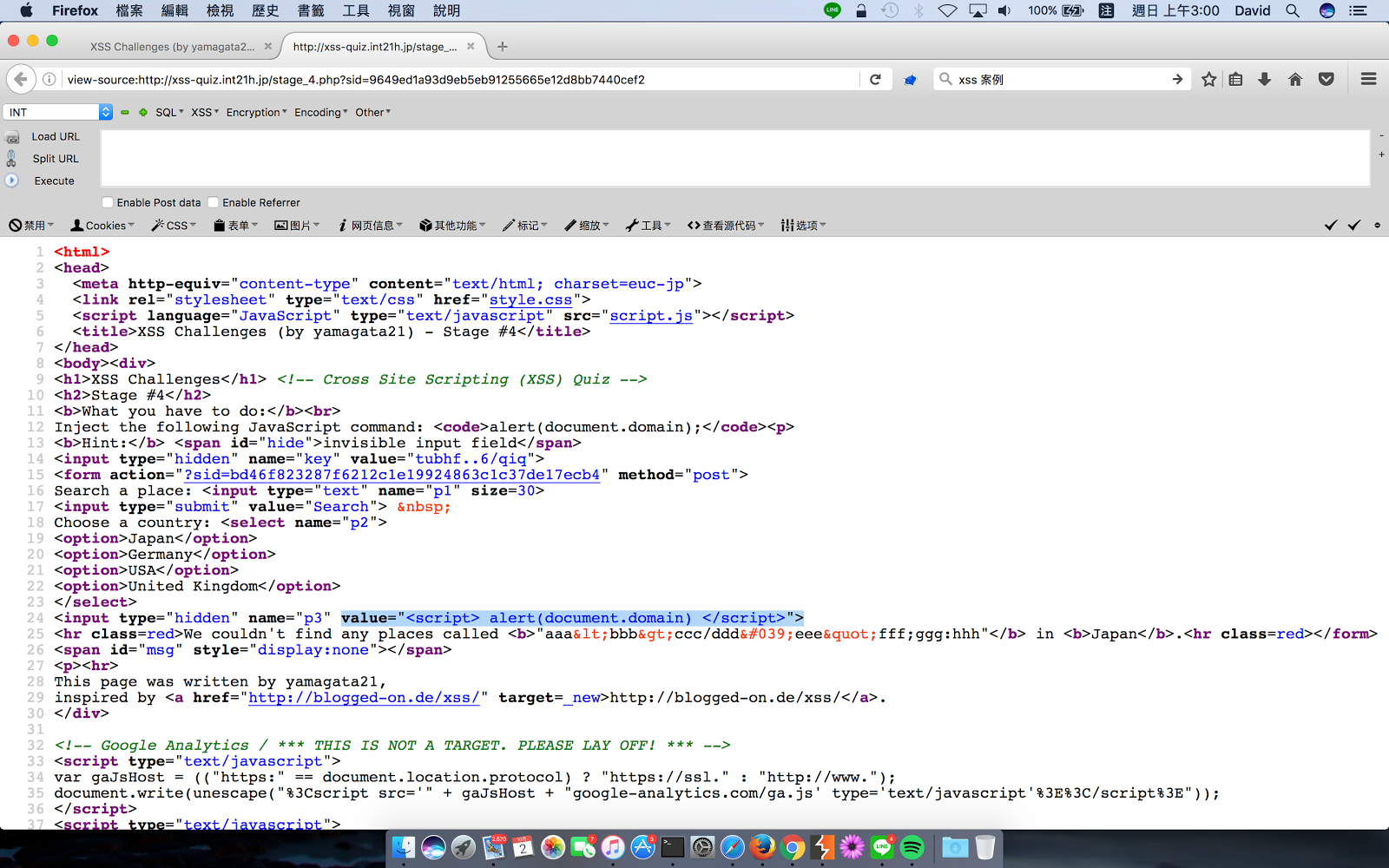
Task: Open the 查看源代码 dropdown
Action: pos(726,226)
